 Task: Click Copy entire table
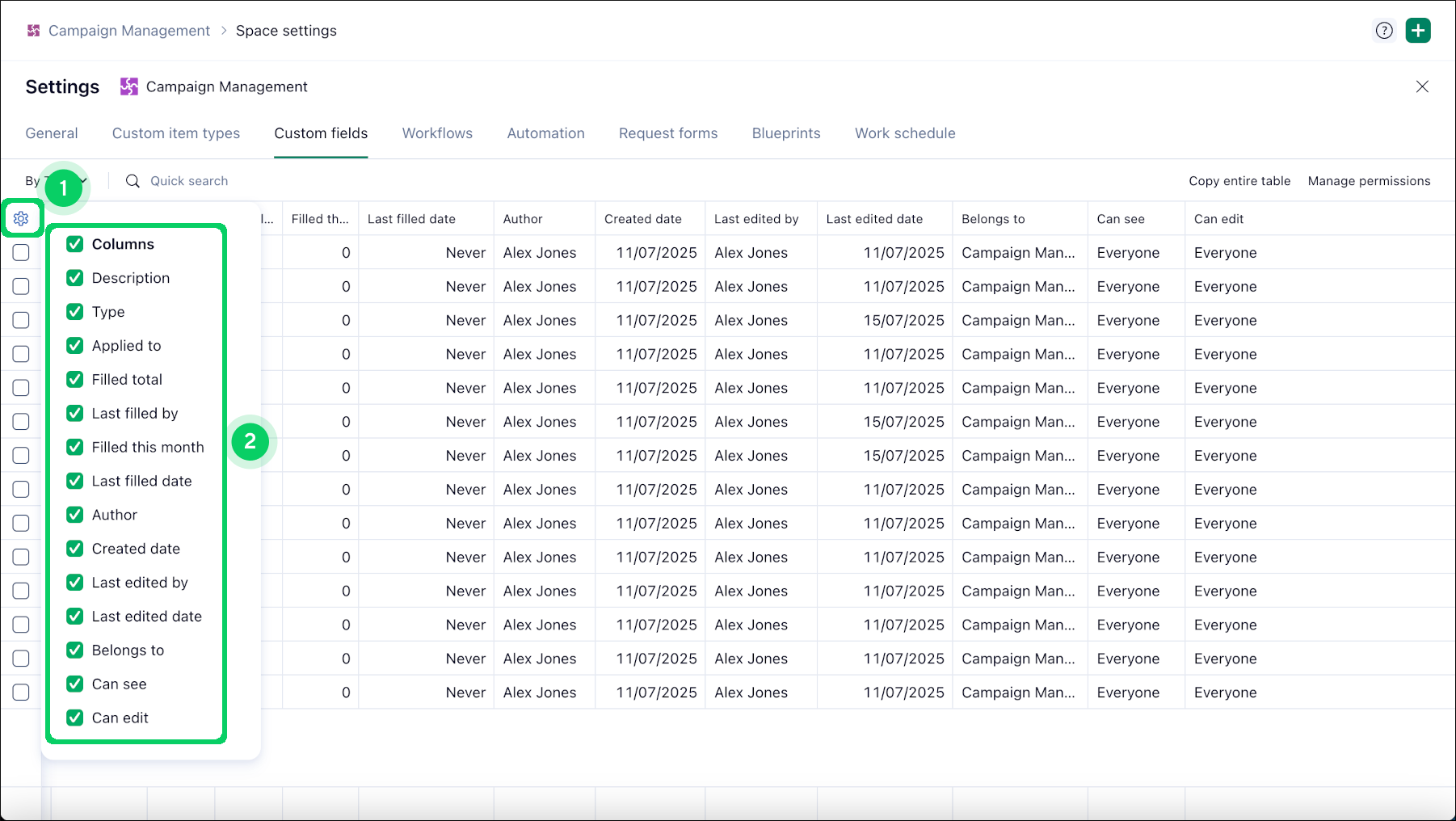tap(1239, 181)
